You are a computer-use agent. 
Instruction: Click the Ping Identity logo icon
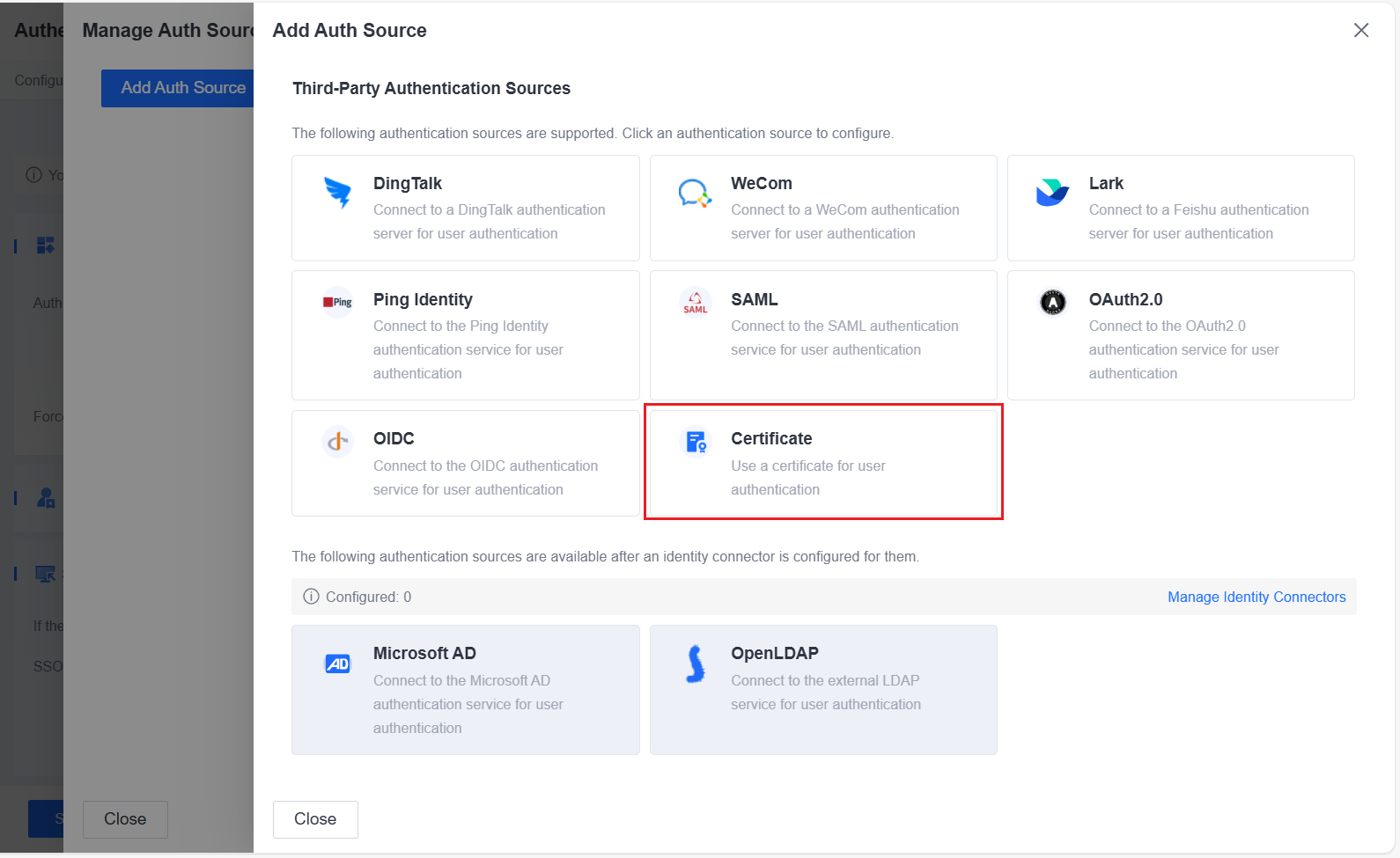(x=337, y=302)
